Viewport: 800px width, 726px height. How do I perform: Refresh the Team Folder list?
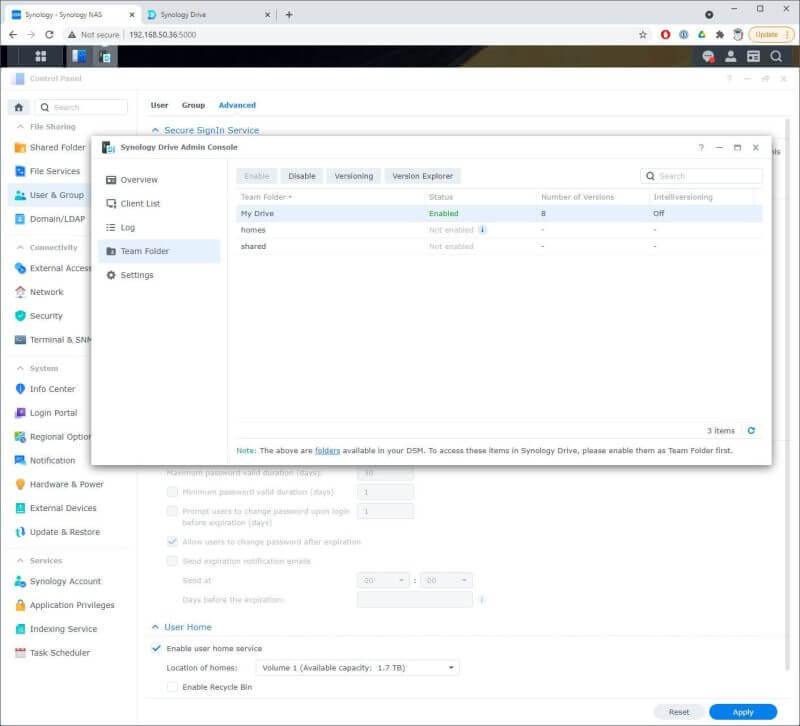point(750,430)
